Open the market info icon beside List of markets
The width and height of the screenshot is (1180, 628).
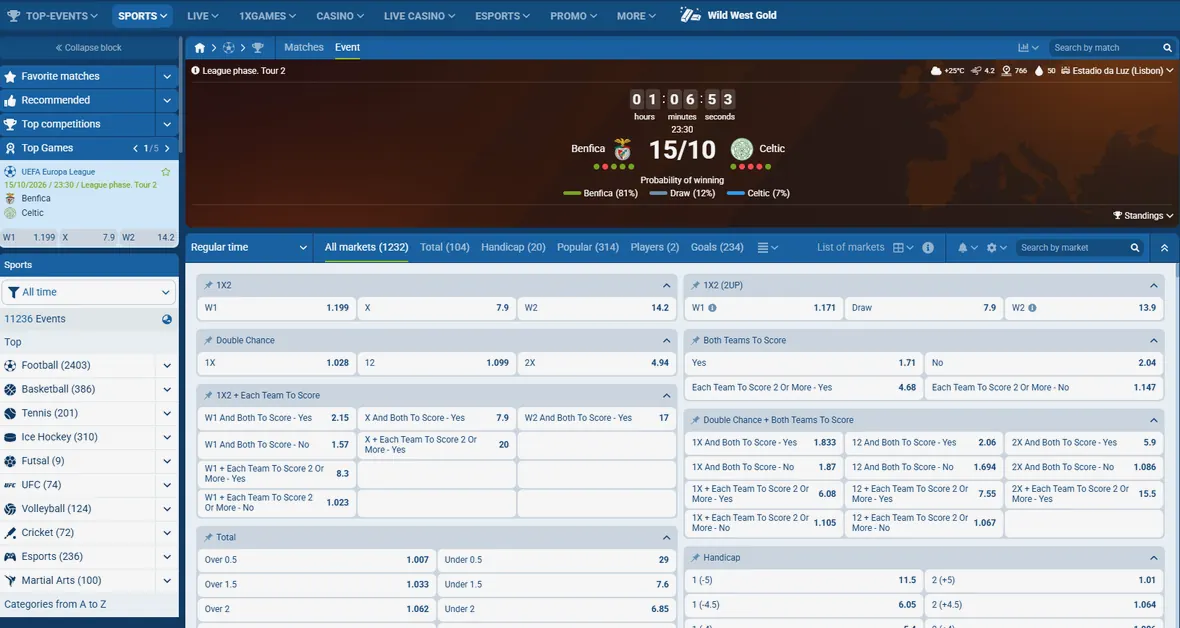click(x=928, y=248)
